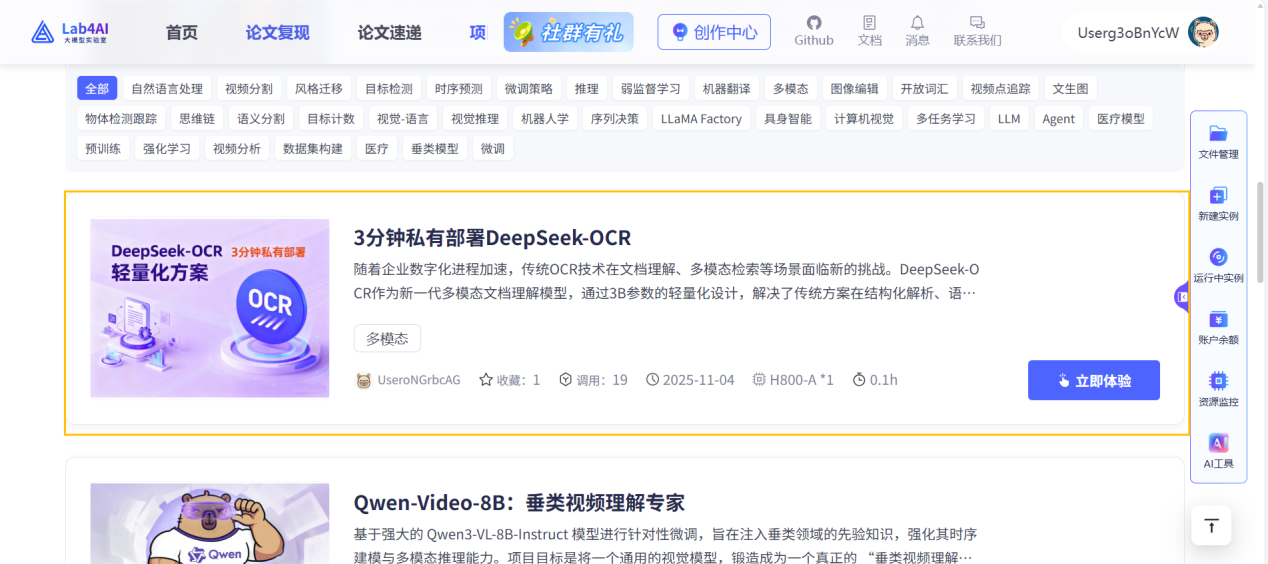Collapse the right sidebar panel handle

pos(1181,297)
